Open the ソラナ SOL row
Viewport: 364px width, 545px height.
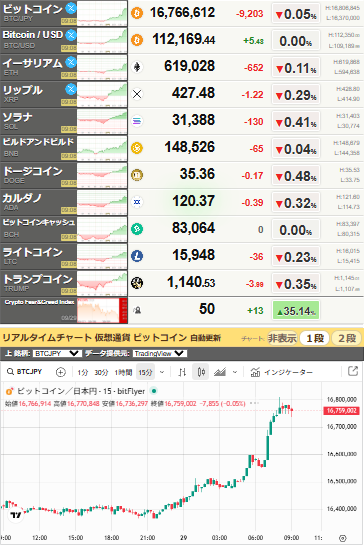(x=182, y=121)
